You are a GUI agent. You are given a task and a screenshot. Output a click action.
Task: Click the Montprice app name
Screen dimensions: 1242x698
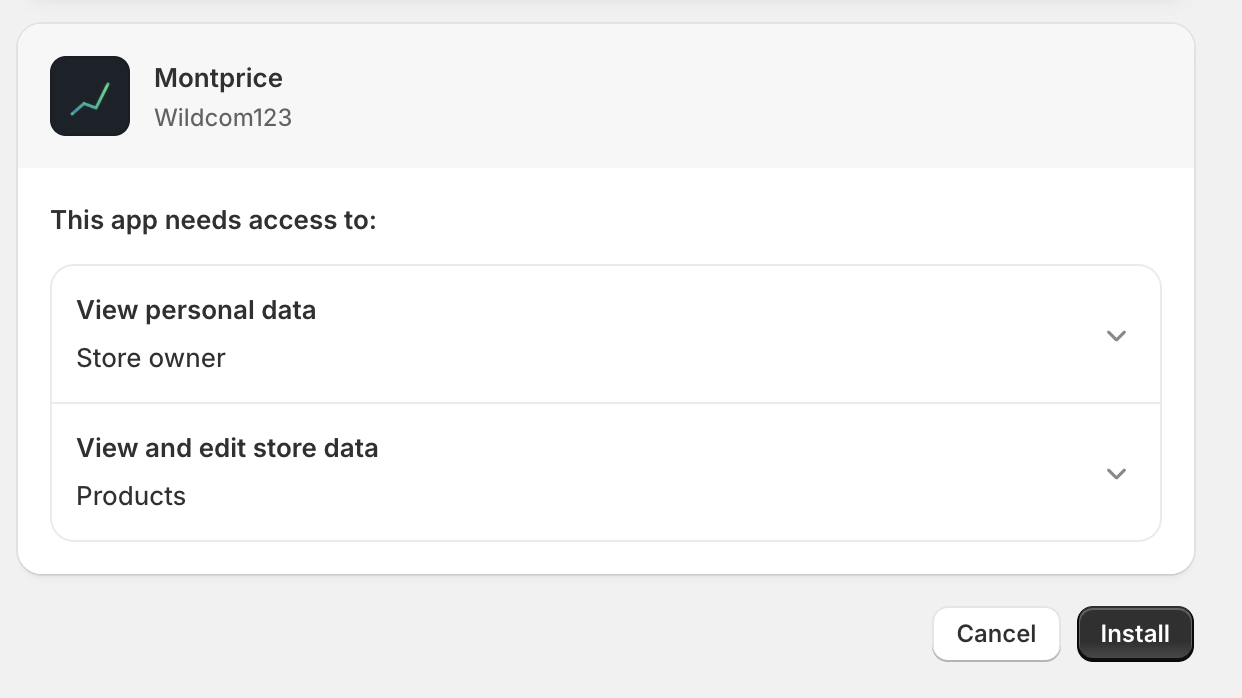tap(218, 78)
